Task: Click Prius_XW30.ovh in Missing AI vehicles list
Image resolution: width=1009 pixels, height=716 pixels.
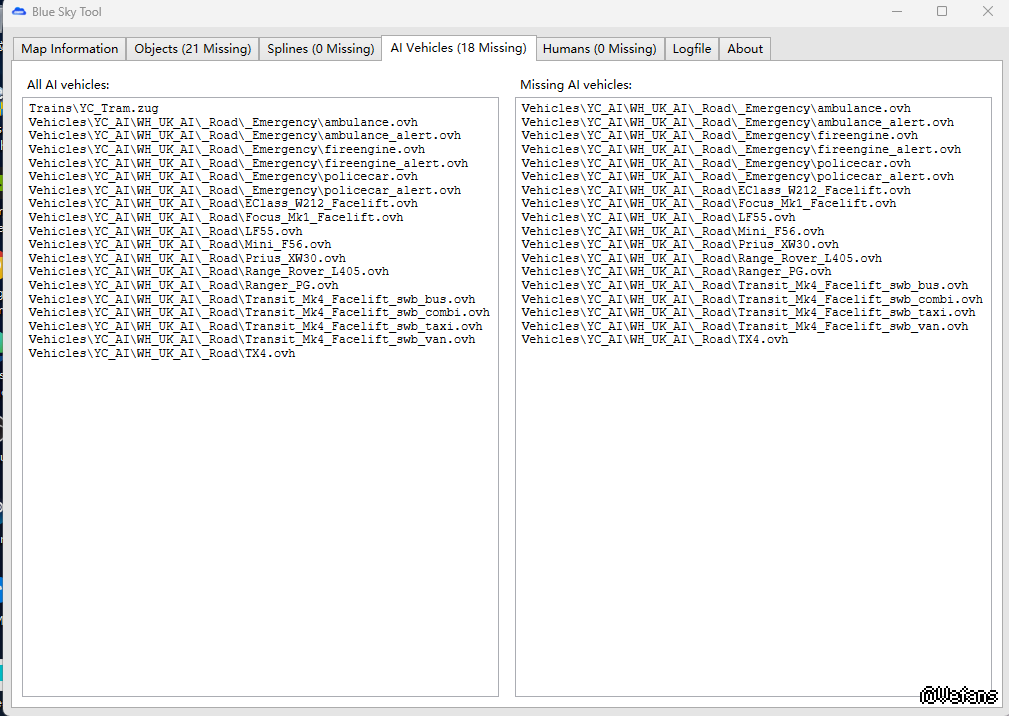Action: pos(680,244)
